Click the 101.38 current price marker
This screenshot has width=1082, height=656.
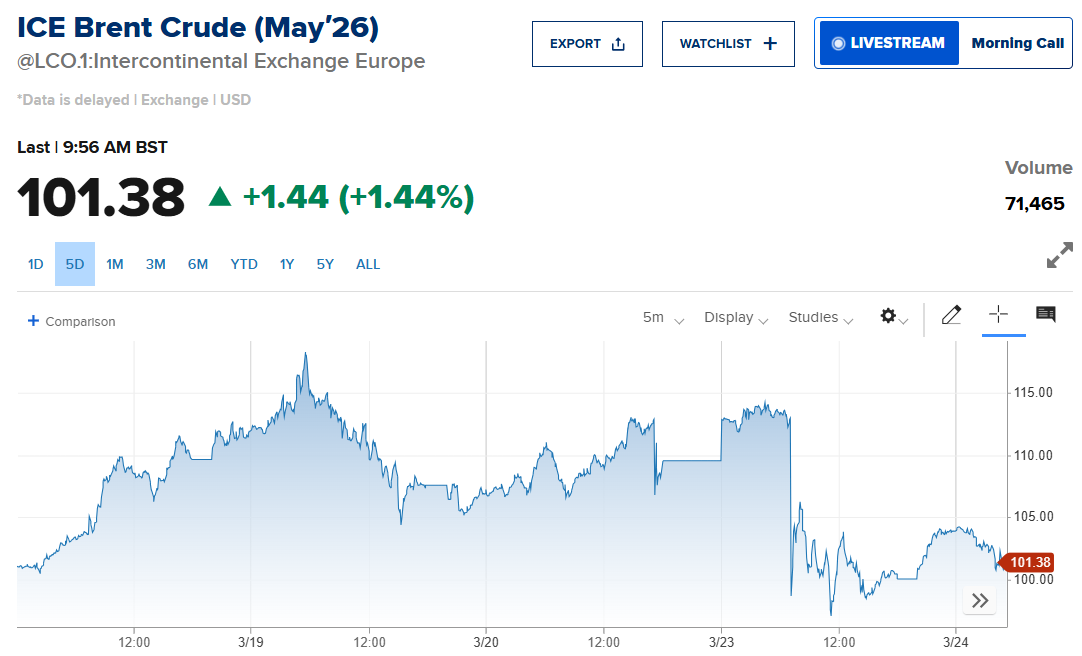point(1029,563)
